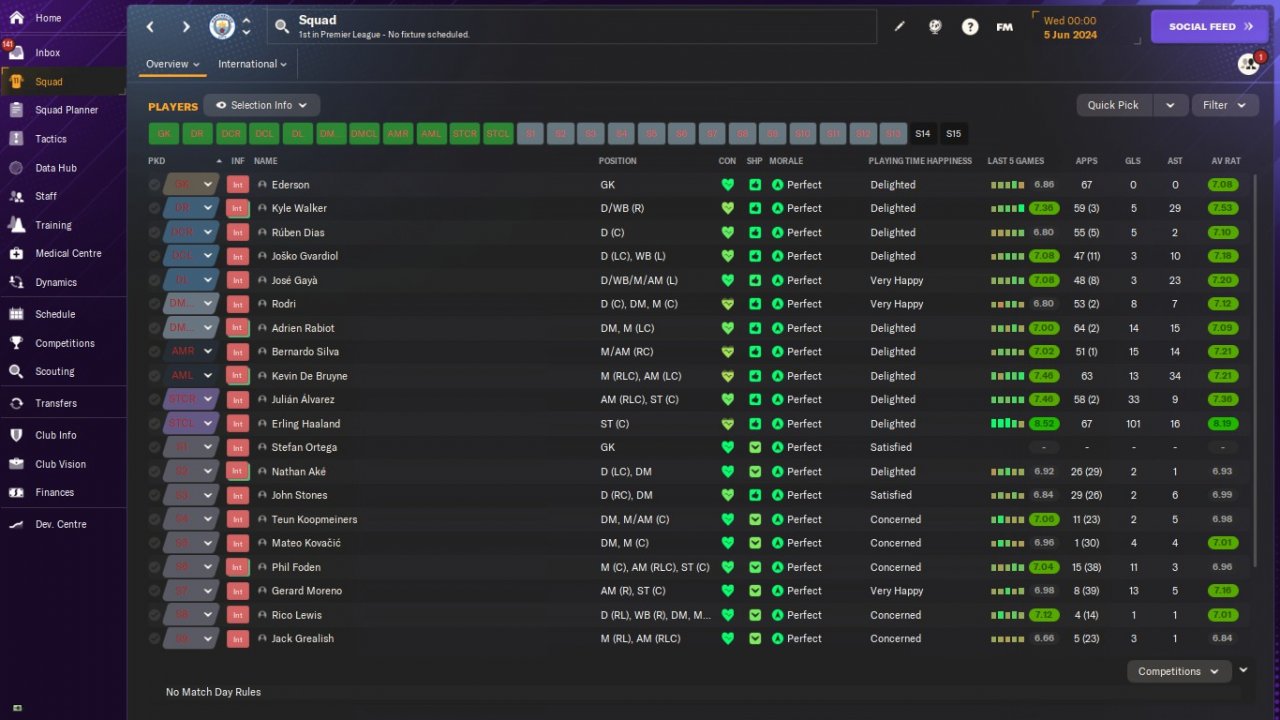
Task: Open Competitions via the trophy sidebar icon
Action: tap(16, 343)
